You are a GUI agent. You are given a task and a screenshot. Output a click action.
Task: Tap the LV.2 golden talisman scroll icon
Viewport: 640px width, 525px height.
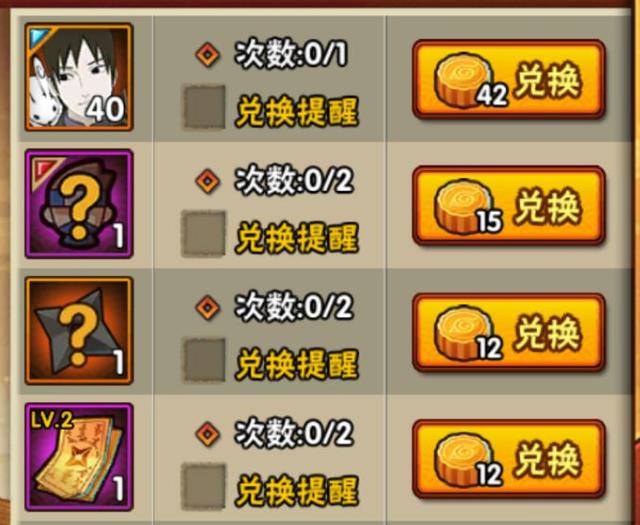79,457
